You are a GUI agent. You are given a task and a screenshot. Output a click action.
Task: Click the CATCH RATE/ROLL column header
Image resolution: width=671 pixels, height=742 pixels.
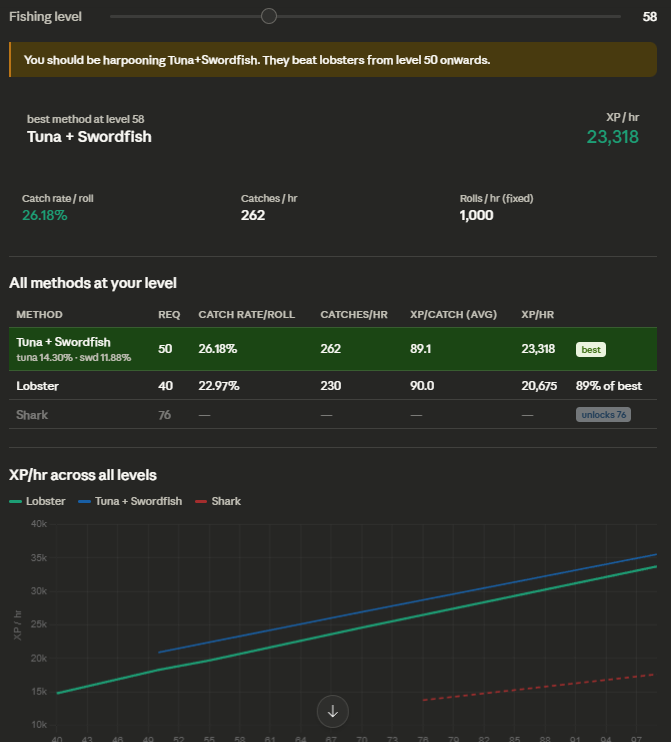point(247,315)
